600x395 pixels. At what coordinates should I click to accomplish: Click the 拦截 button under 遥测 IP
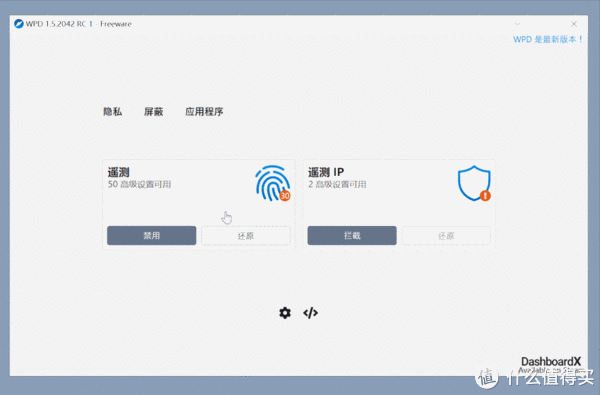pos(352,235)
